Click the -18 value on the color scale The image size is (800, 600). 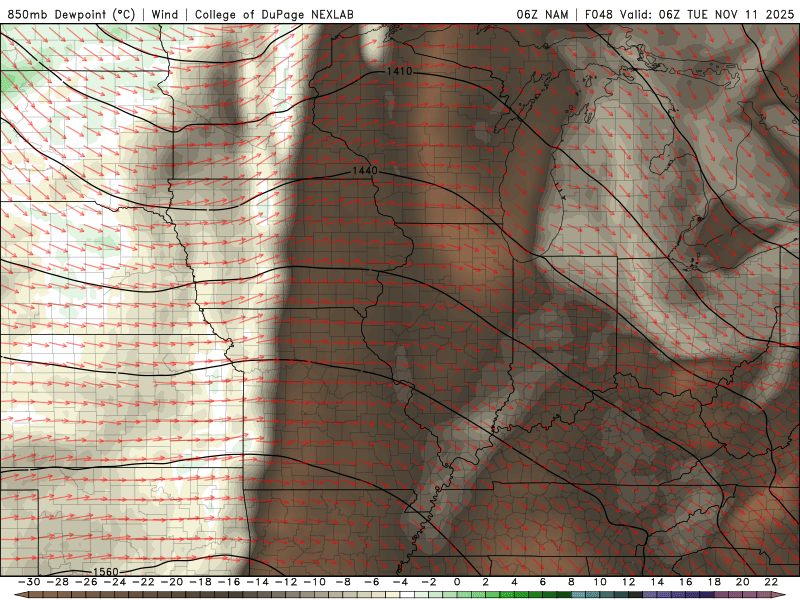tap(200, 582)
